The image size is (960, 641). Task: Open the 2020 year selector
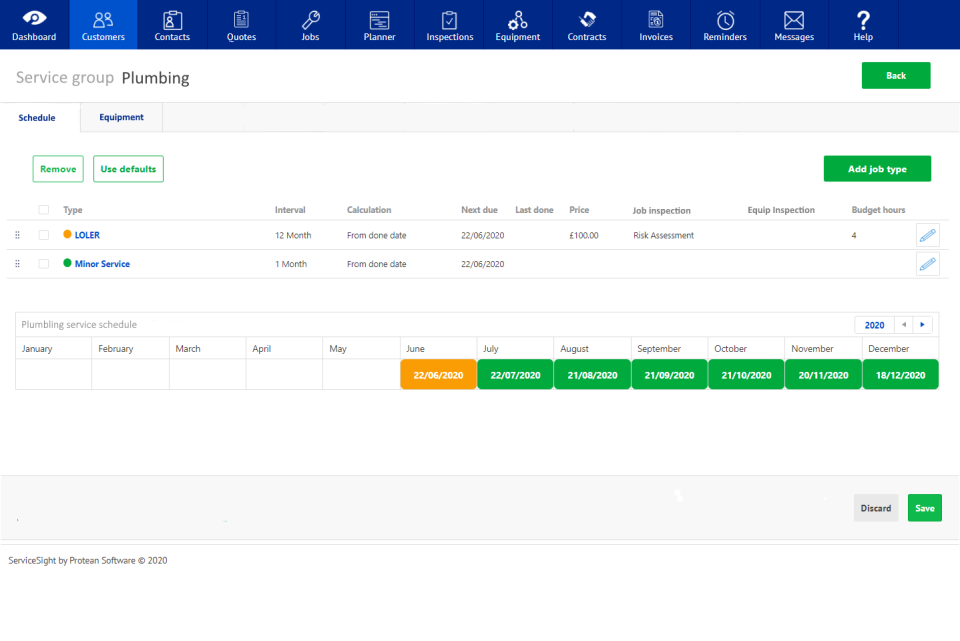click(874, 324)
